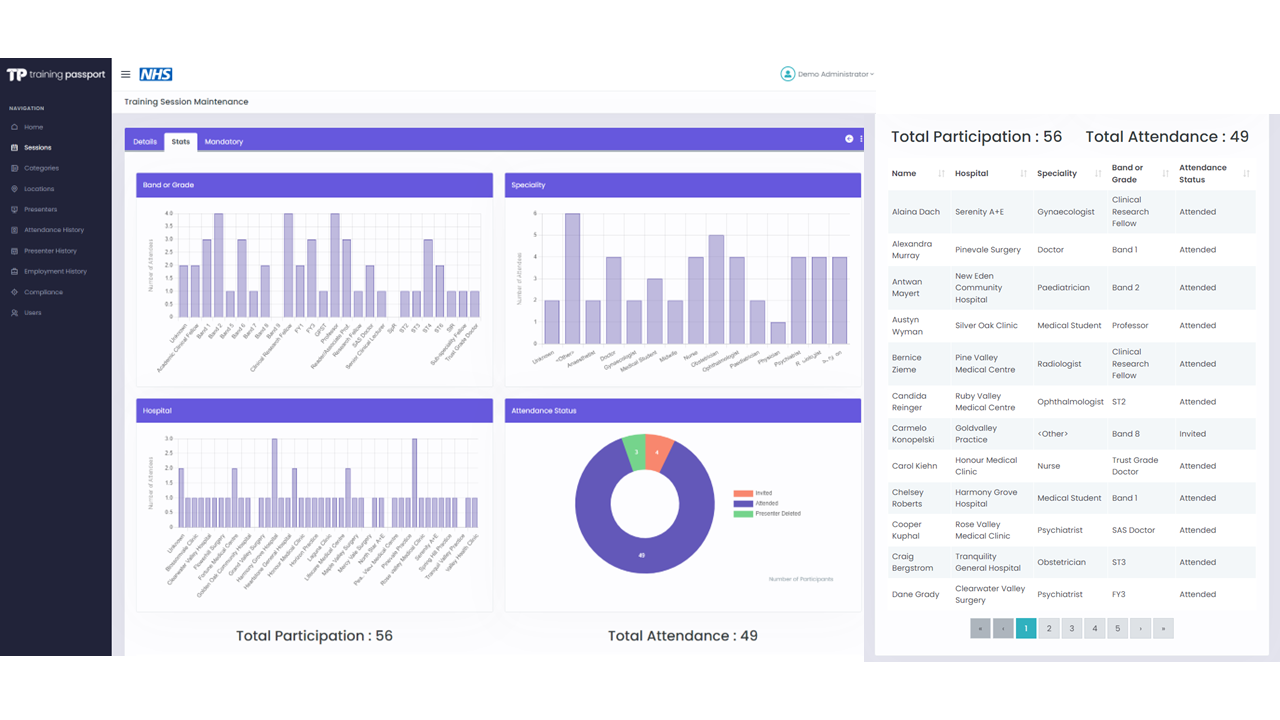Viewport: 1280px width, 720px height.
Task: Open Users in the sidebar
Action: [x=33, y=313]
